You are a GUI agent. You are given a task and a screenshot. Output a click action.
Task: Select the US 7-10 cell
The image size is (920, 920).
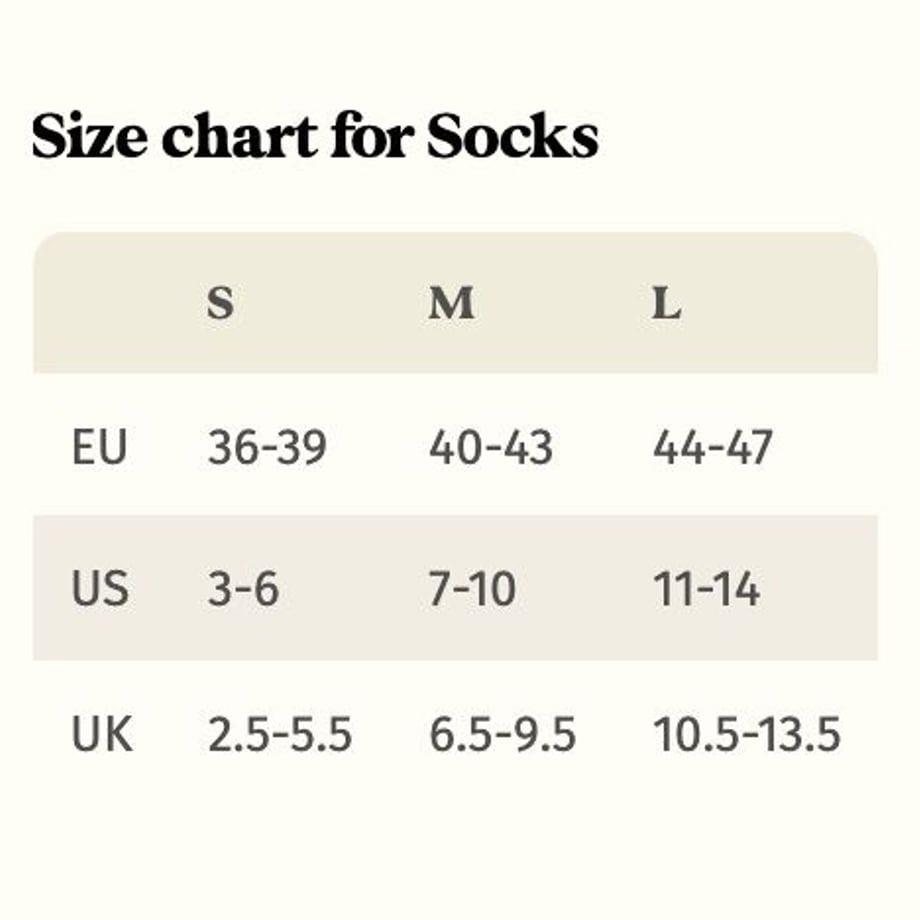pyautogui.click(x=472, y=588)
